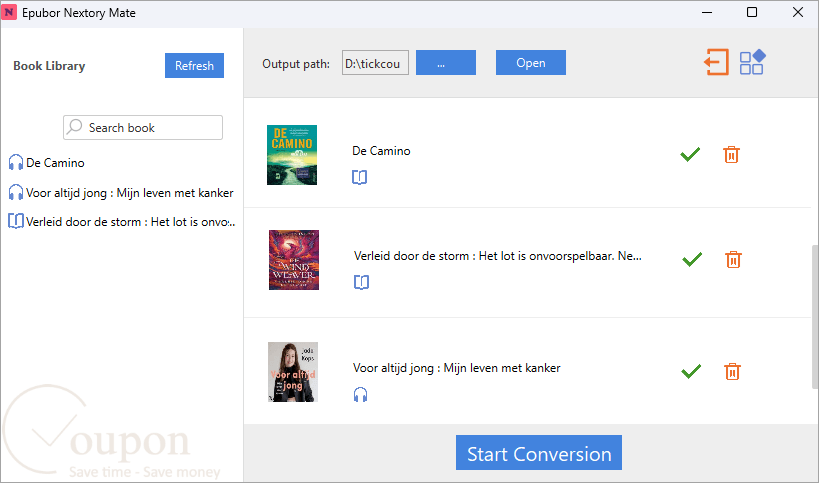Click audiobook headphone icon under Voor altijd jong title
This screenshot has height=483, width=819.
(360, 395)
